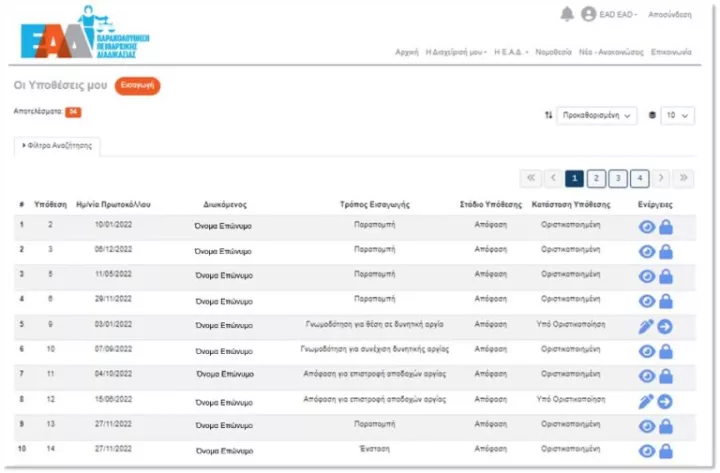Click the orange Εισαγωγή button
This screenshot has width=720, height=473.
point(137,87)
